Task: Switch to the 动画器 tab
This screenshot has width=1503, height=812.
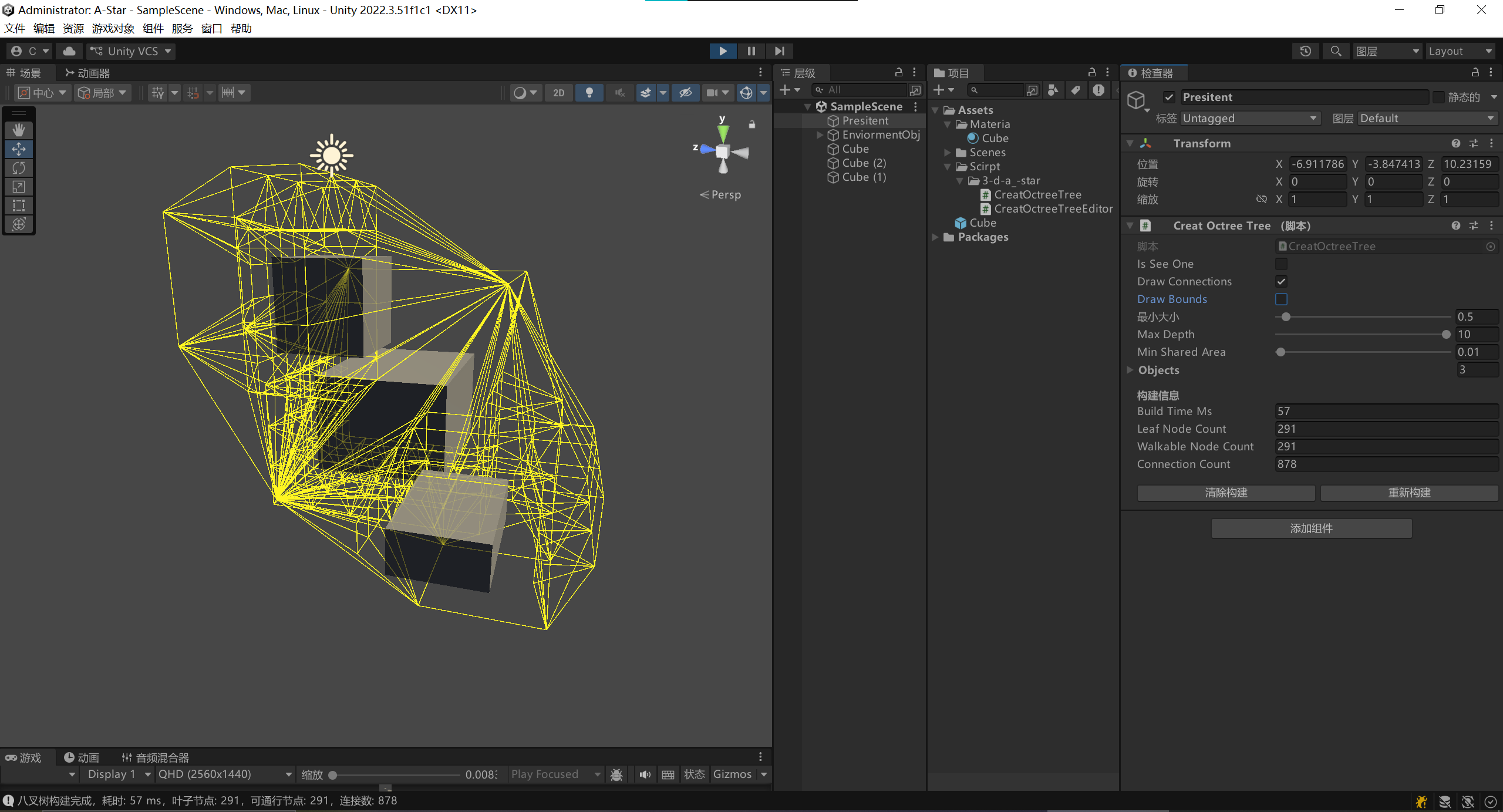Action: [87, 73]
